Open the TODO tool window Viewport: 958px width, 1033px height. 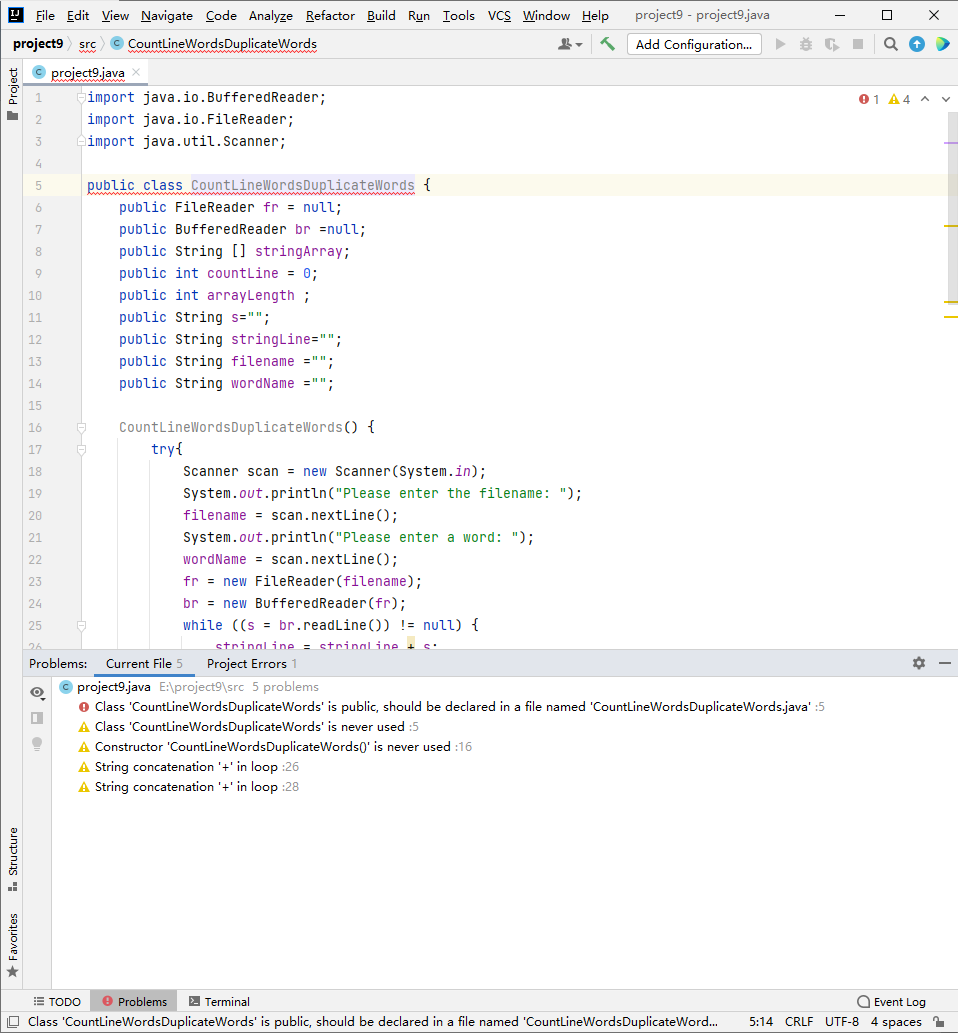click(57, 1001)
